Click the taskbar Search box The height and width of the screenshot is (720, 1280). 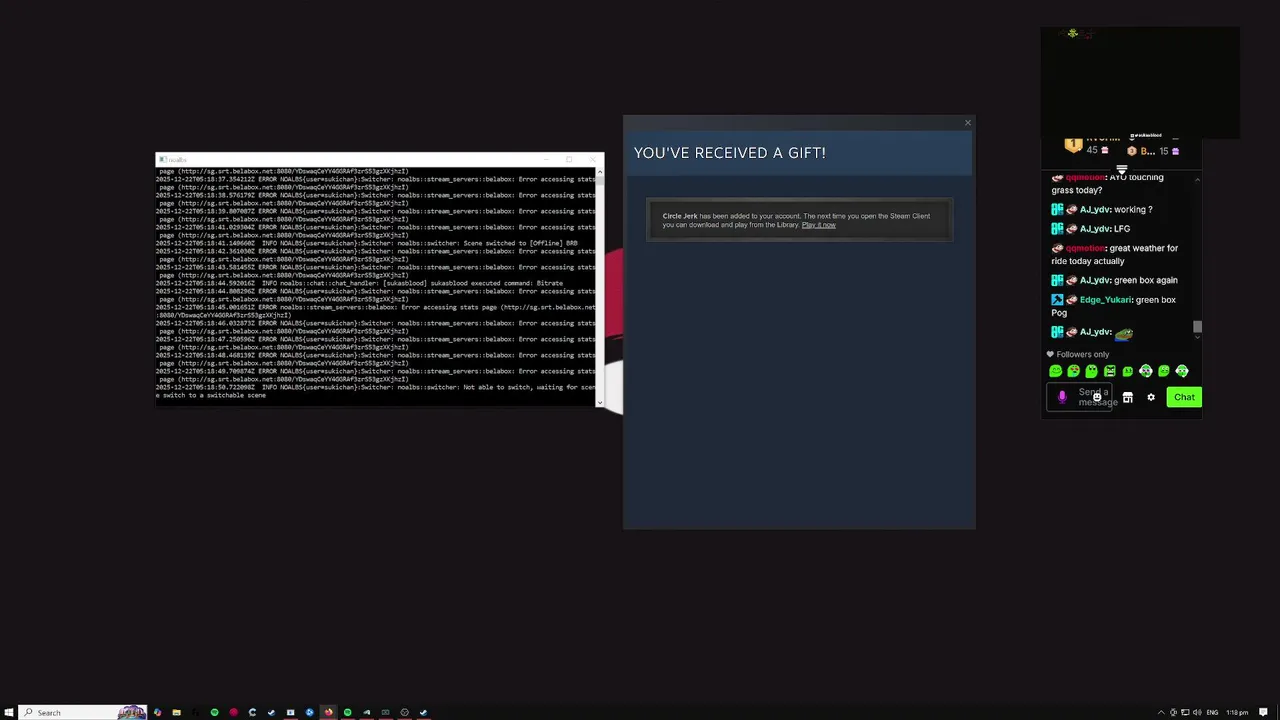pos(84,712)
